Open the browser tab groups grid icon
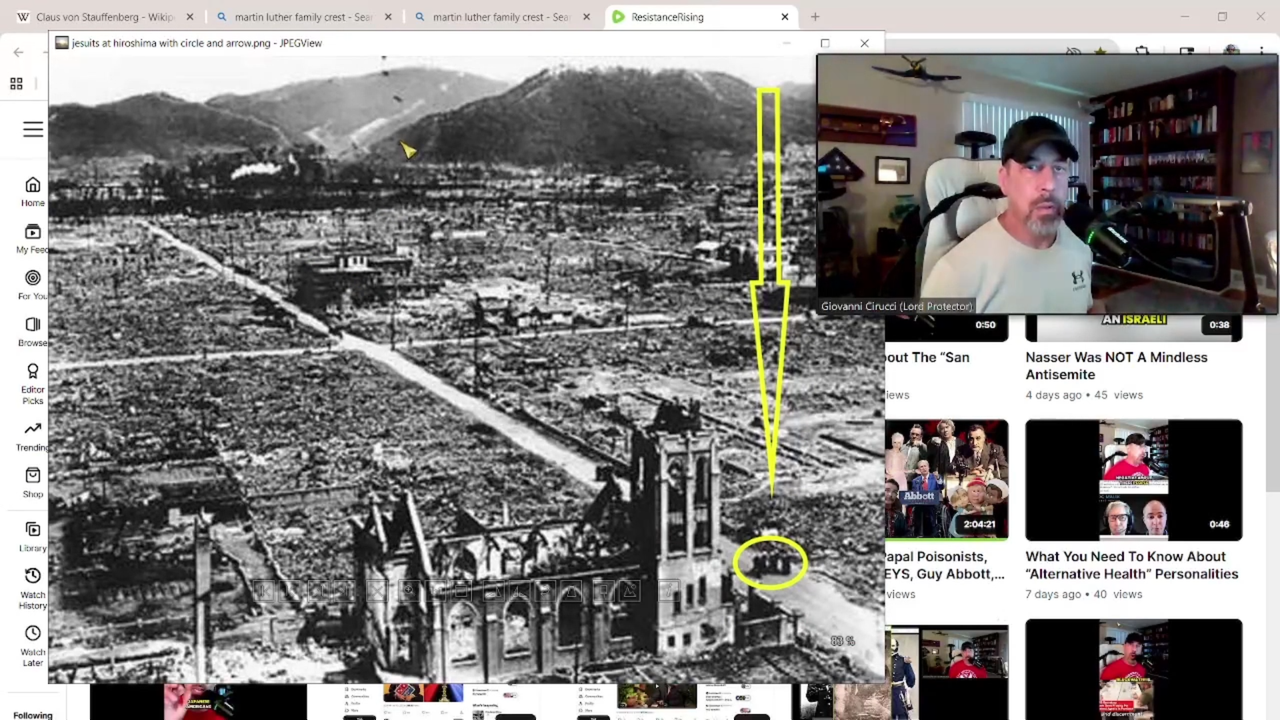This screenshot has height=720, width=1280. pos(16,84)
